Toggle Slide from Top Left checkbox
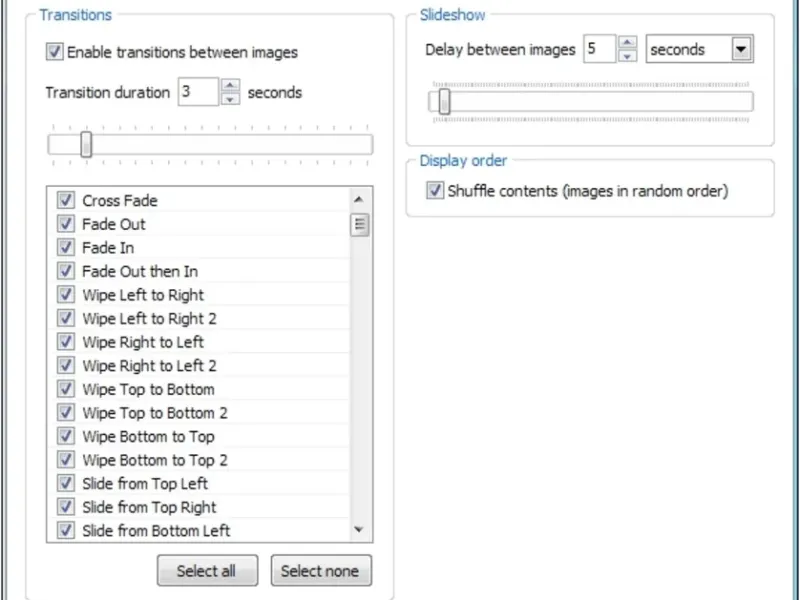Image resolution: width=800 pixels, height=600 pixels. point(66,484)
